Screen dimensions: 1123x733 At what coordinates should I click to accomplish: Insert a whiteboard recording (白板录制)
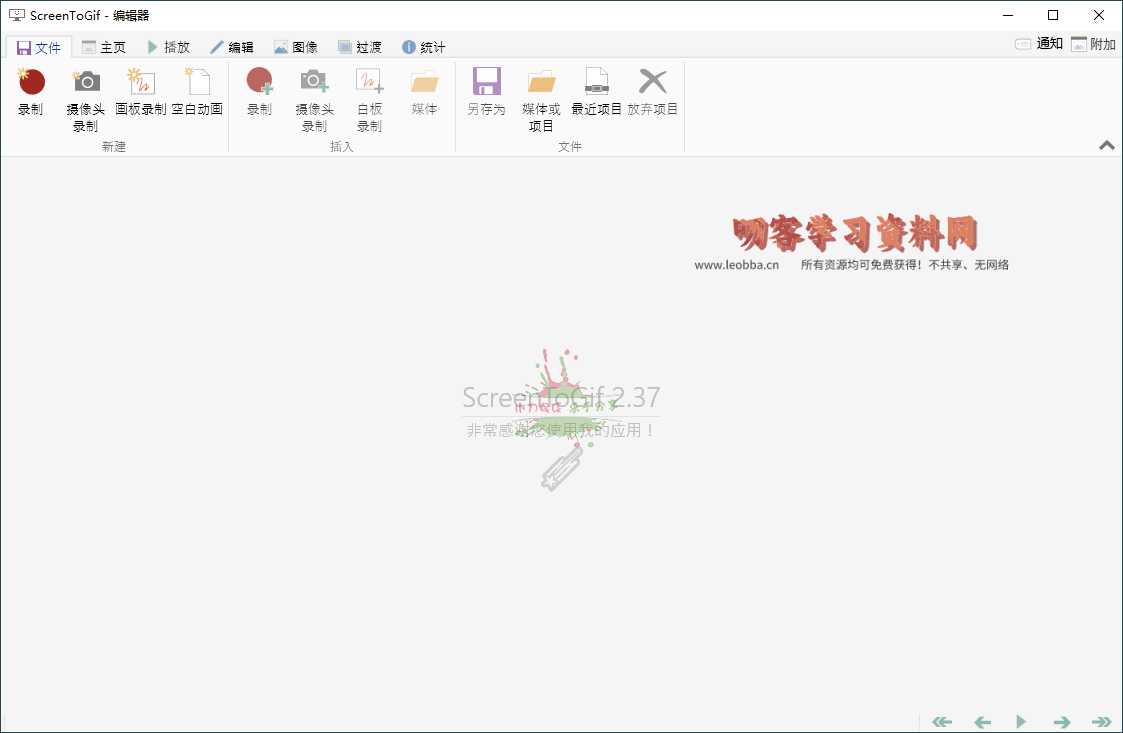[x=370, y=100]
